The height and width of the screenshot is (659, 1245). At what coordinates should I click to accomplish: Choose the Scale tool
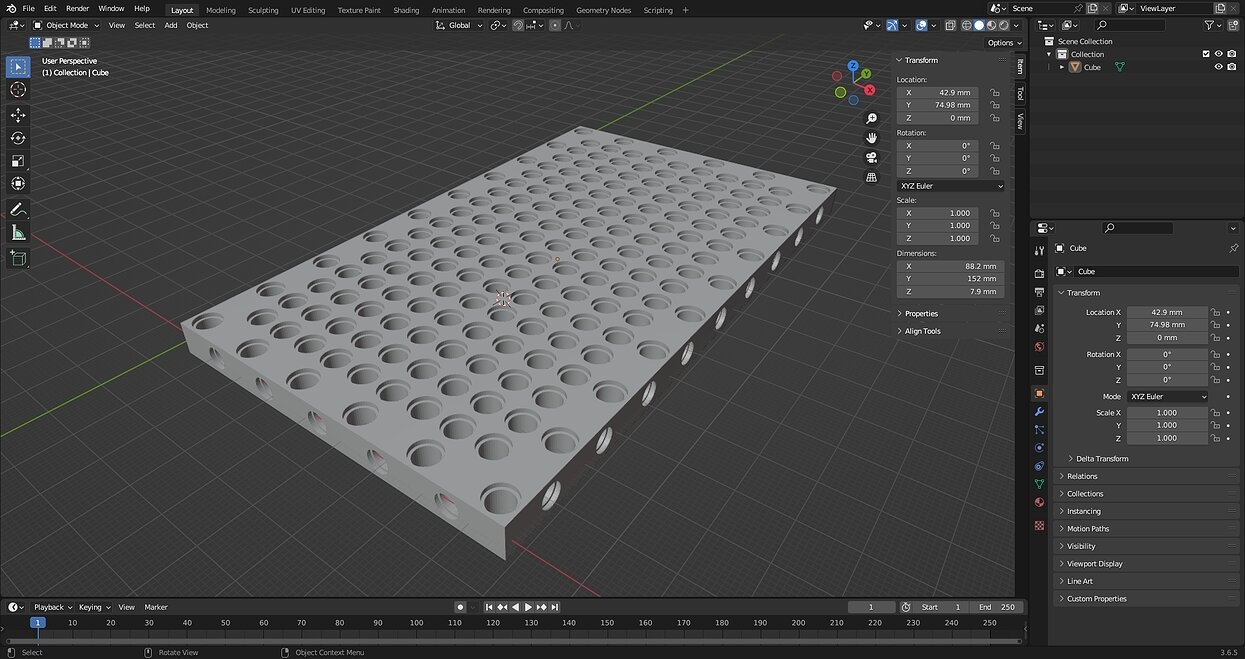click(x=18, y=161)
